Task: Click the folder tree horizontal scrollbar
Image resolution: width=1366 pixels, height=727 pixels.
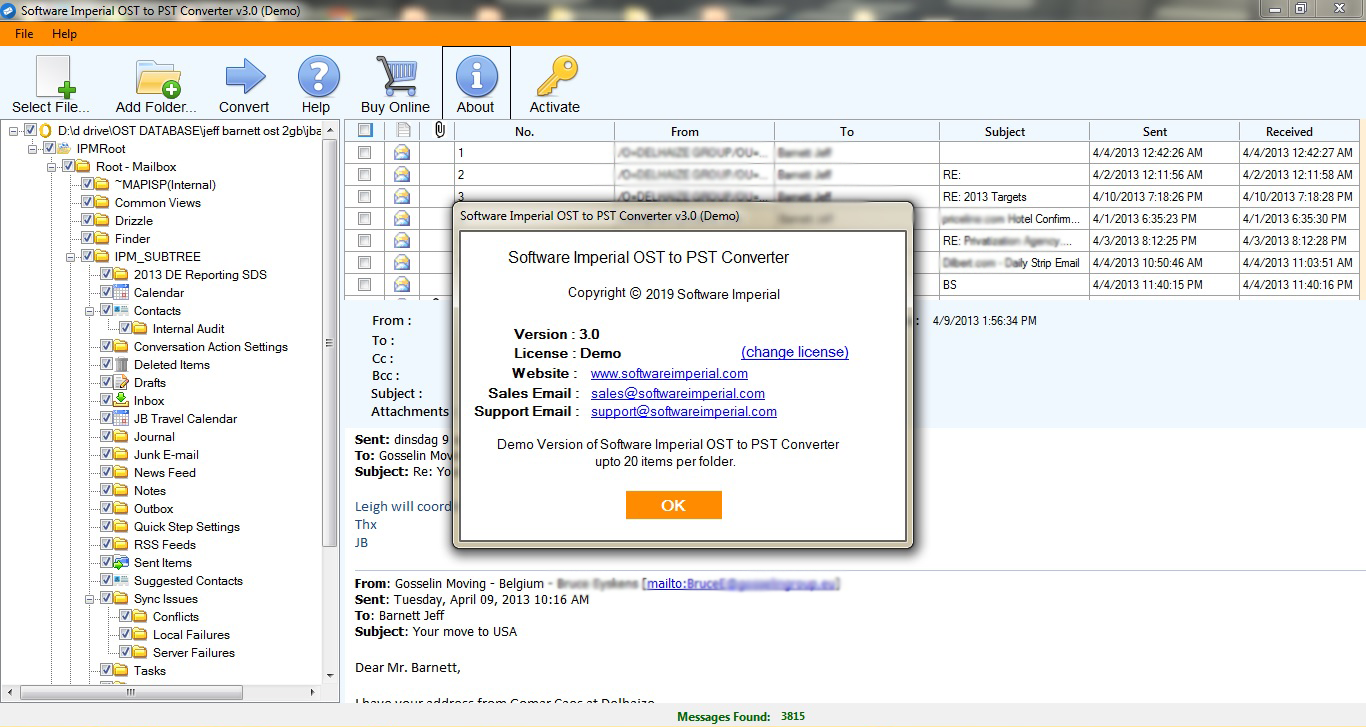Action: pyautogui.click(x=130, y=692)
